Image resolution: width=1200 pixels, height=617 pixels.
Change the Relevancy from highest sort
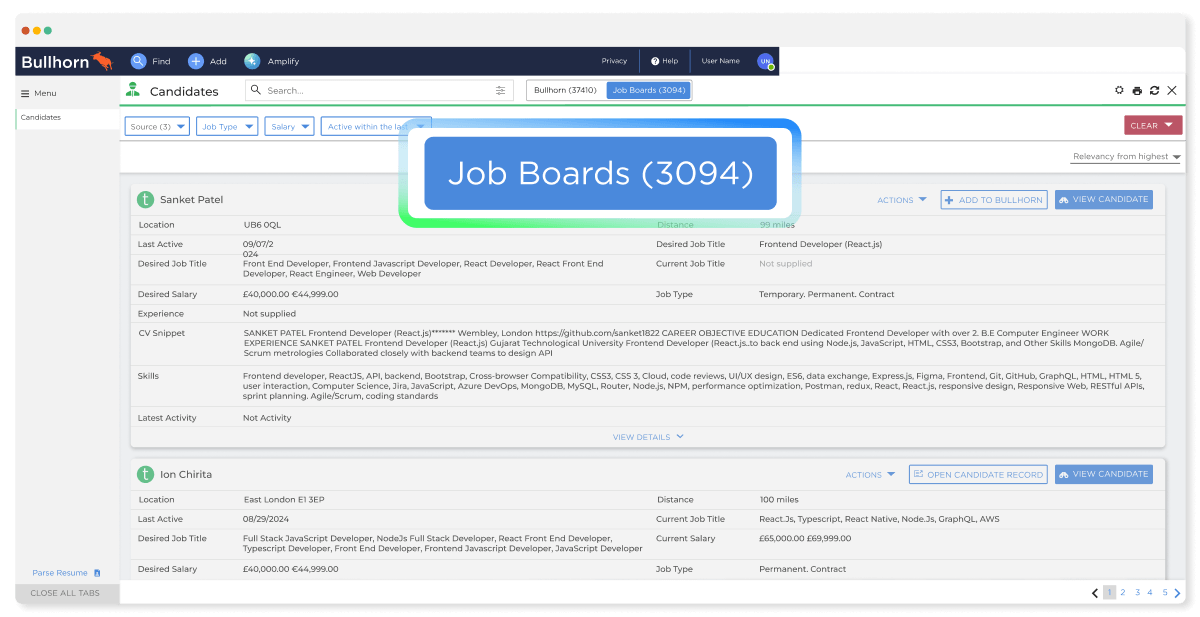pos(1126,157)
